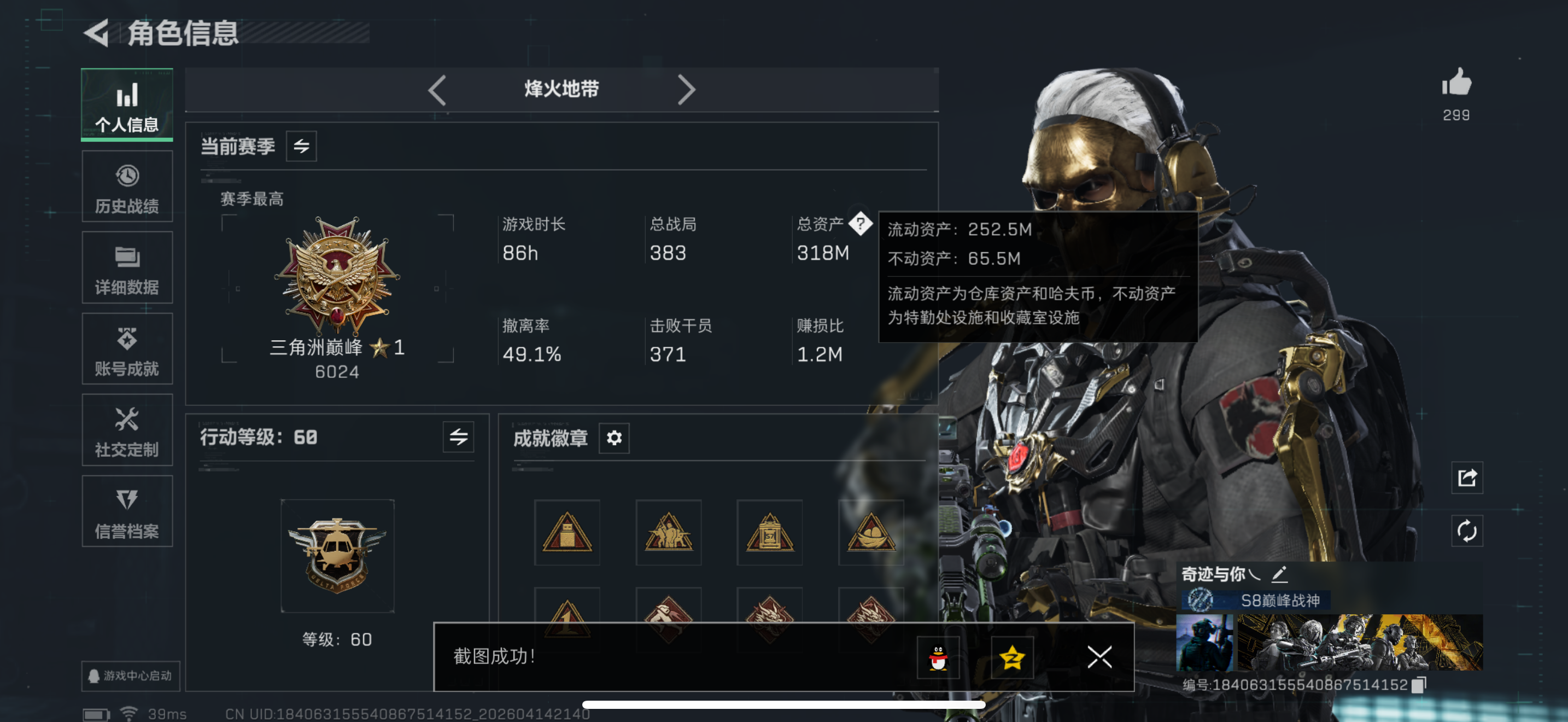Image resolution: width=1568 pixels, height=722 pixels.
Task: Copy the player ID number icon
Action: click(1418, 685)
